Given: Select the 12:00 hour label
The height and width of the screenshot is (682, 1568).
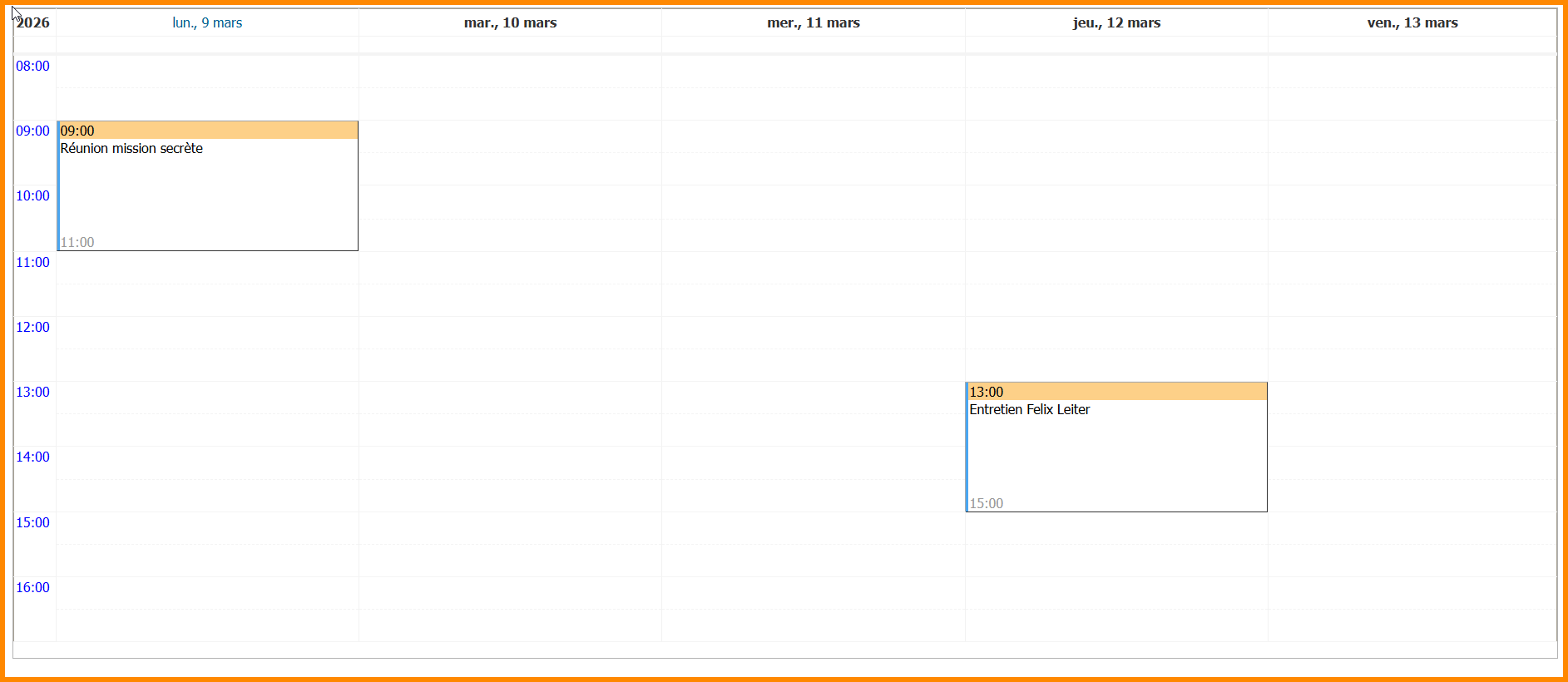Looking at the screenshot, I should (33, 328).
